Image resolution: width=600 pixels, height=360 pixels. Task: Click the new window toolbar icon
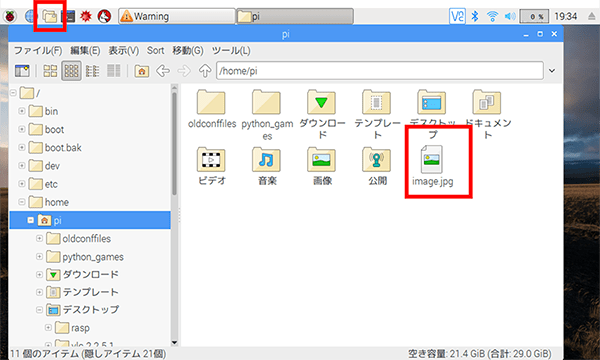tap(22, 71)
